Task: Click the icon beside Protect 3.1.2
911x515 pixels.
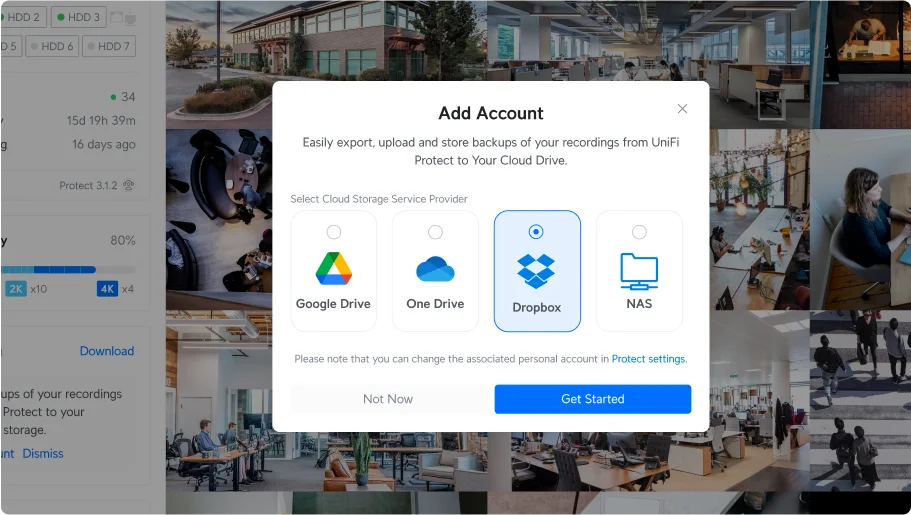Action: coord(129,185)
